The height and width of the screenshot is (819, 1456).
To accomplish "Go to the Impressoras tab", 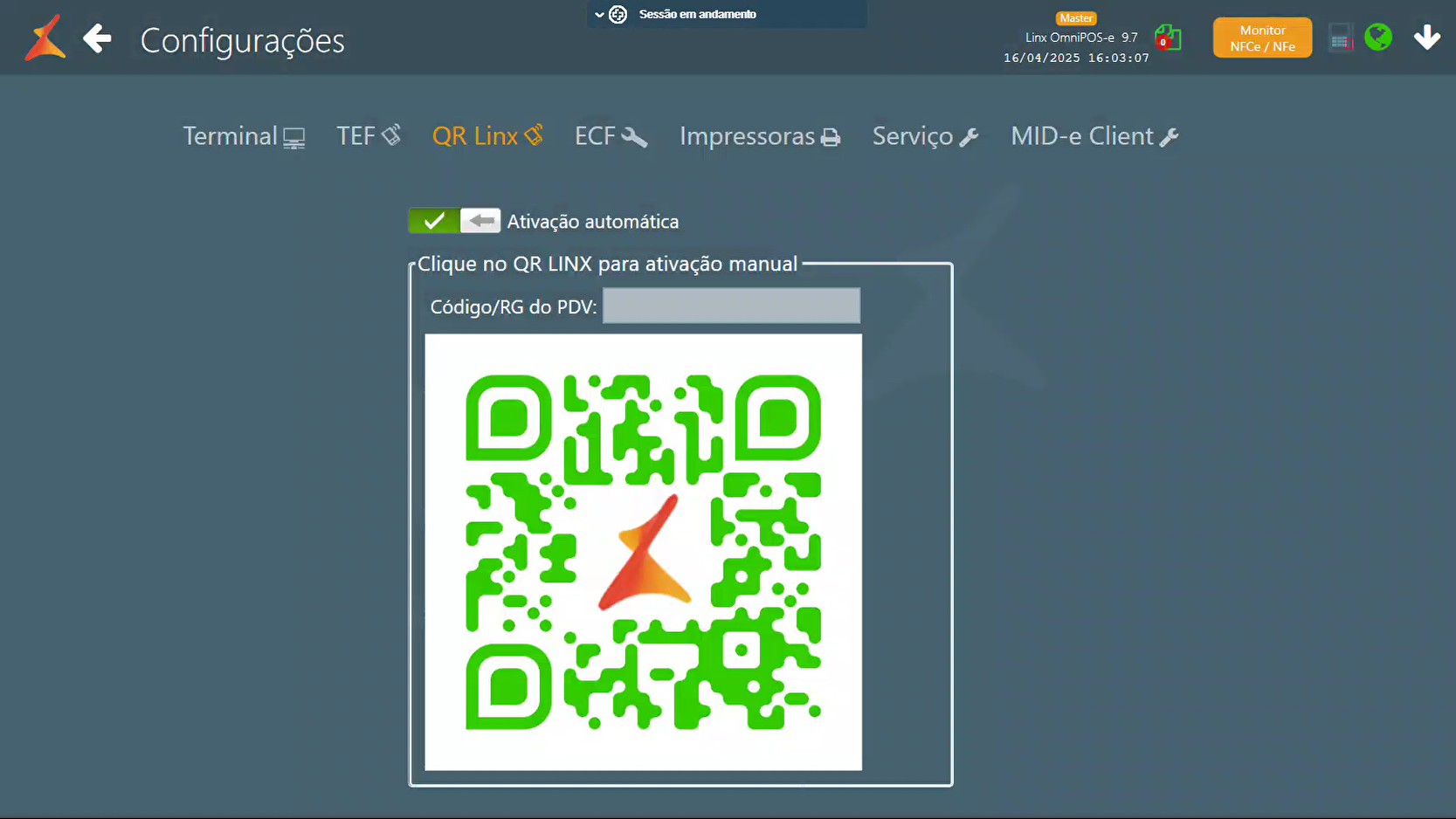I will 760,136.
